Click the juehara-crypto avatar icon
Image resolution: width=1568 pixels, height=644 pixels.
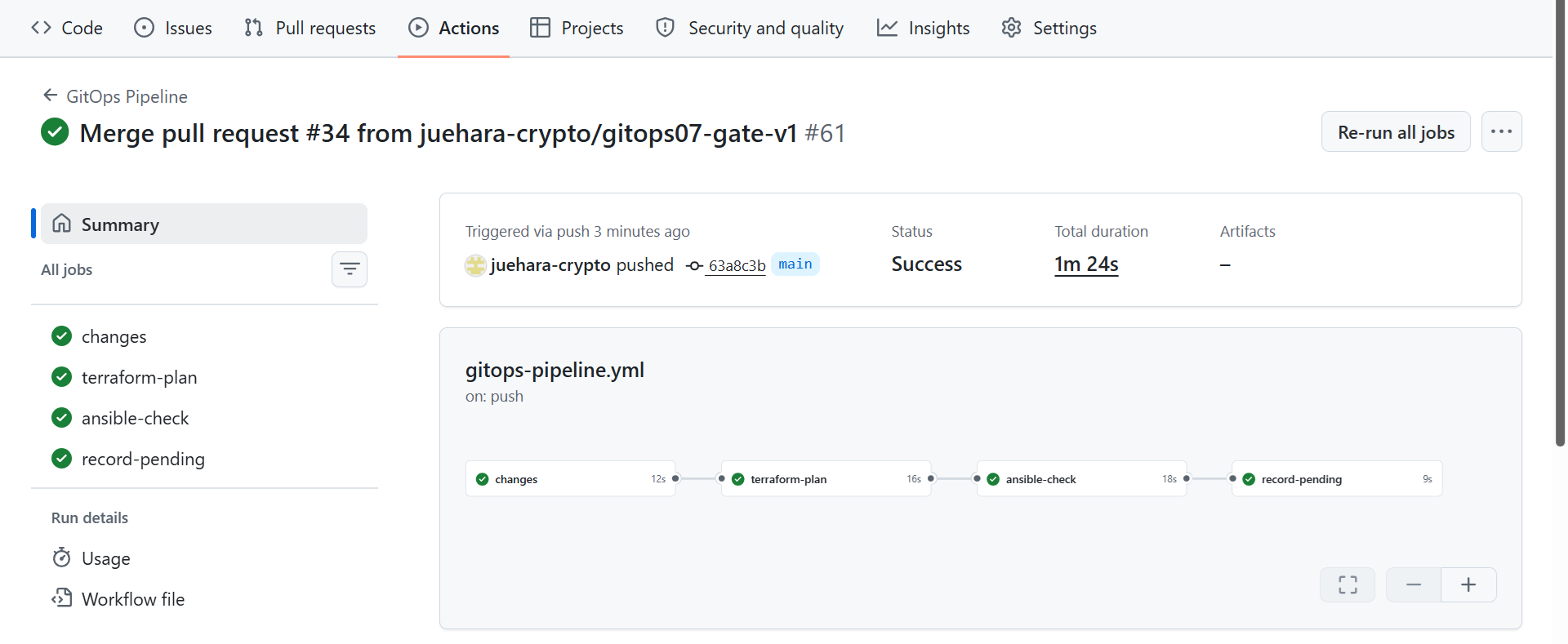click(x=475, y=265)
